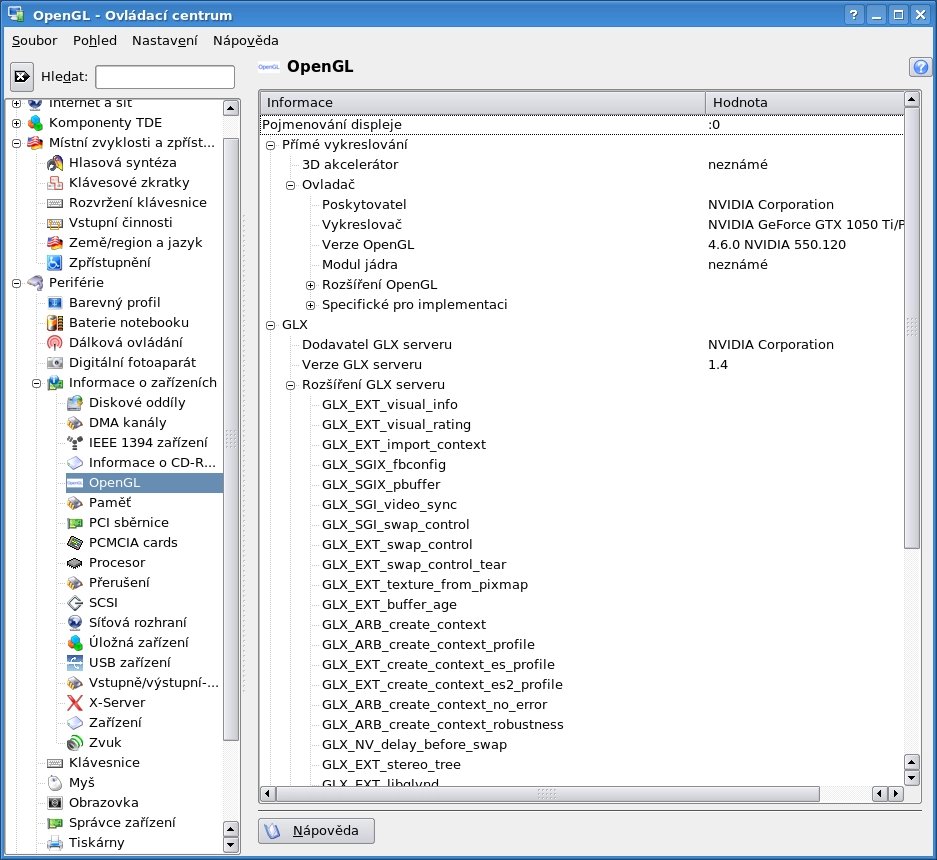Select the Verze OpenGL row

(x=582, y=245)
